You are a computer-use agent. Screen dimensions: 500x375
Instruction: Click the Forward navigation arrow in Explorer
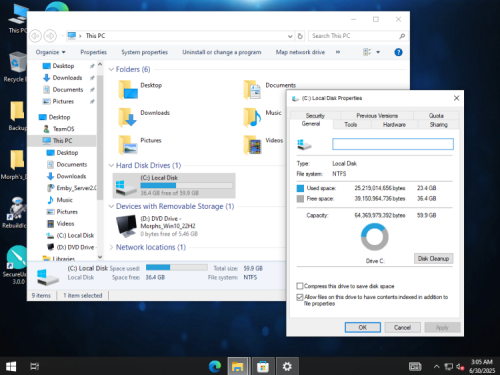click(50, 36)
